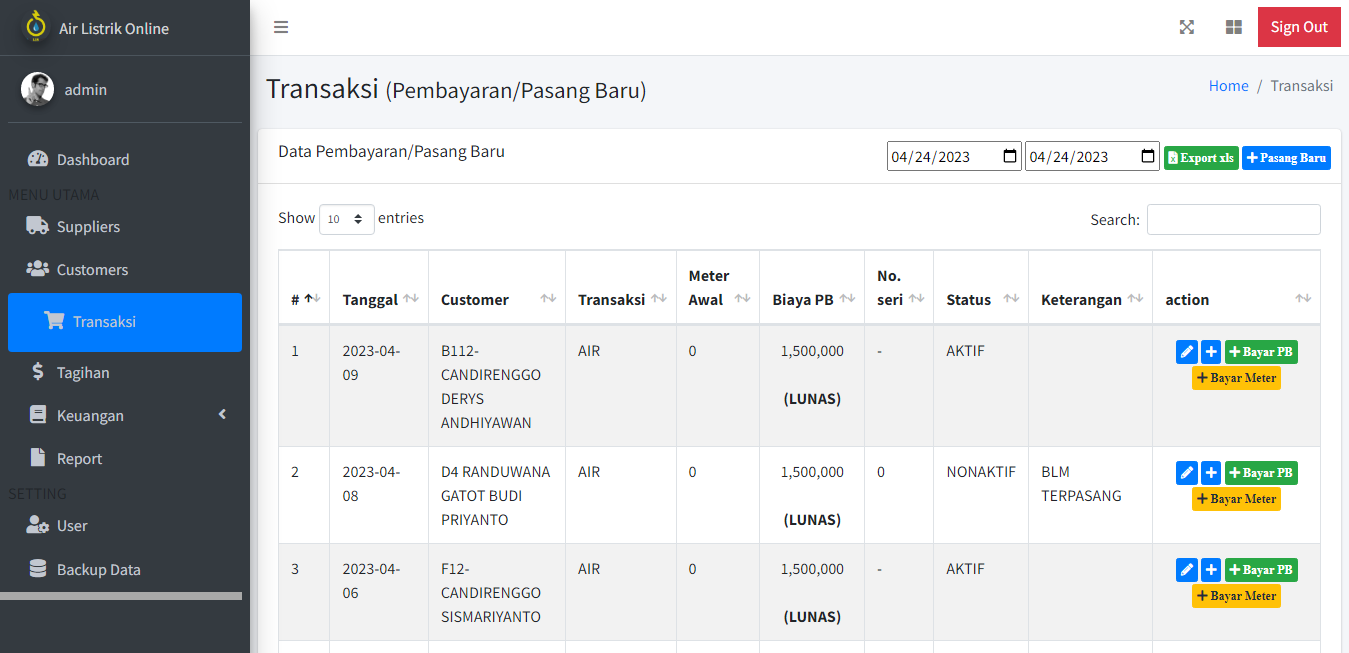
Task: Open Customers in the sidebar
Action: point(92,269)
